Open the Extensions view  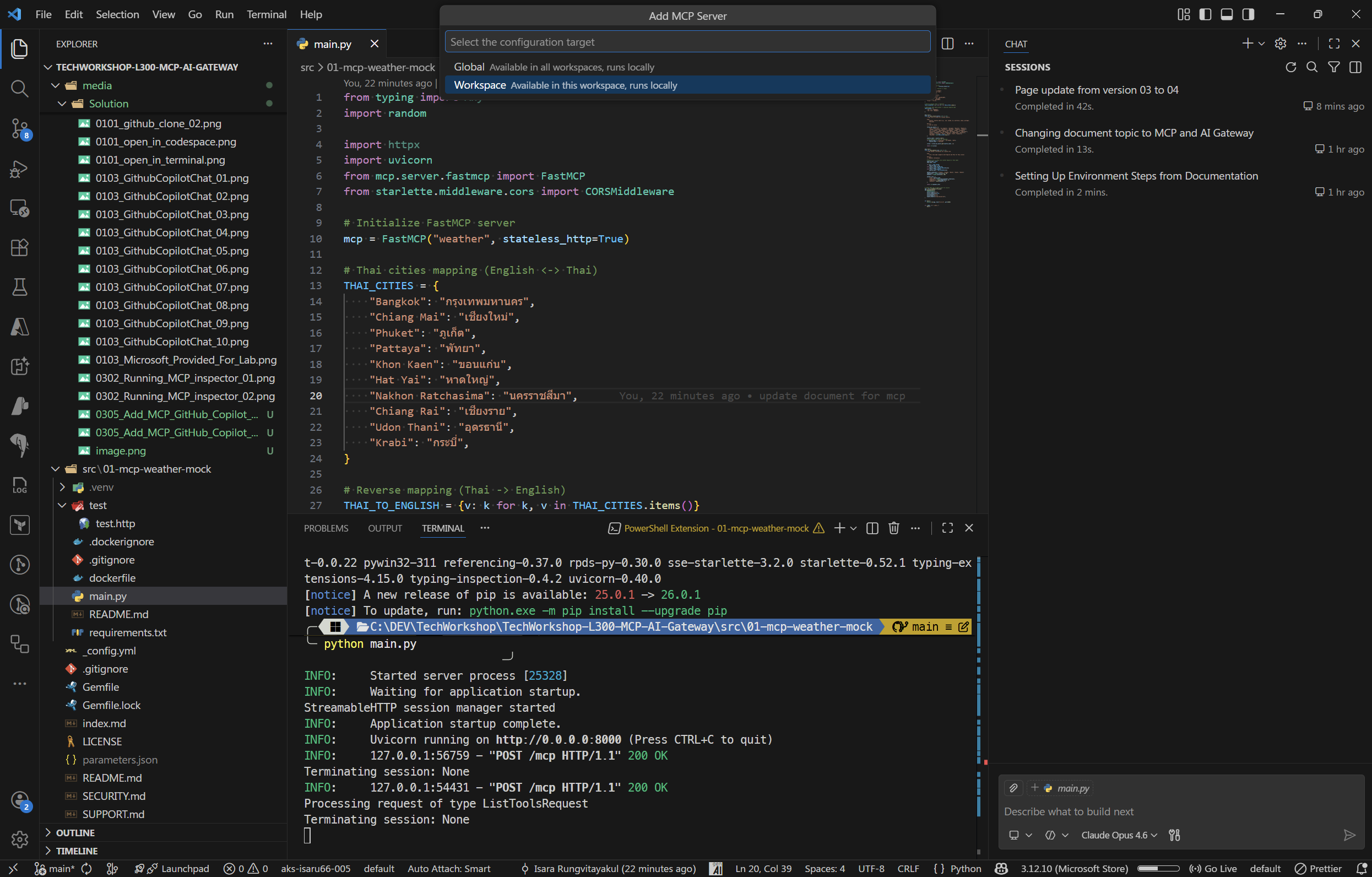(x=19, y=247)
